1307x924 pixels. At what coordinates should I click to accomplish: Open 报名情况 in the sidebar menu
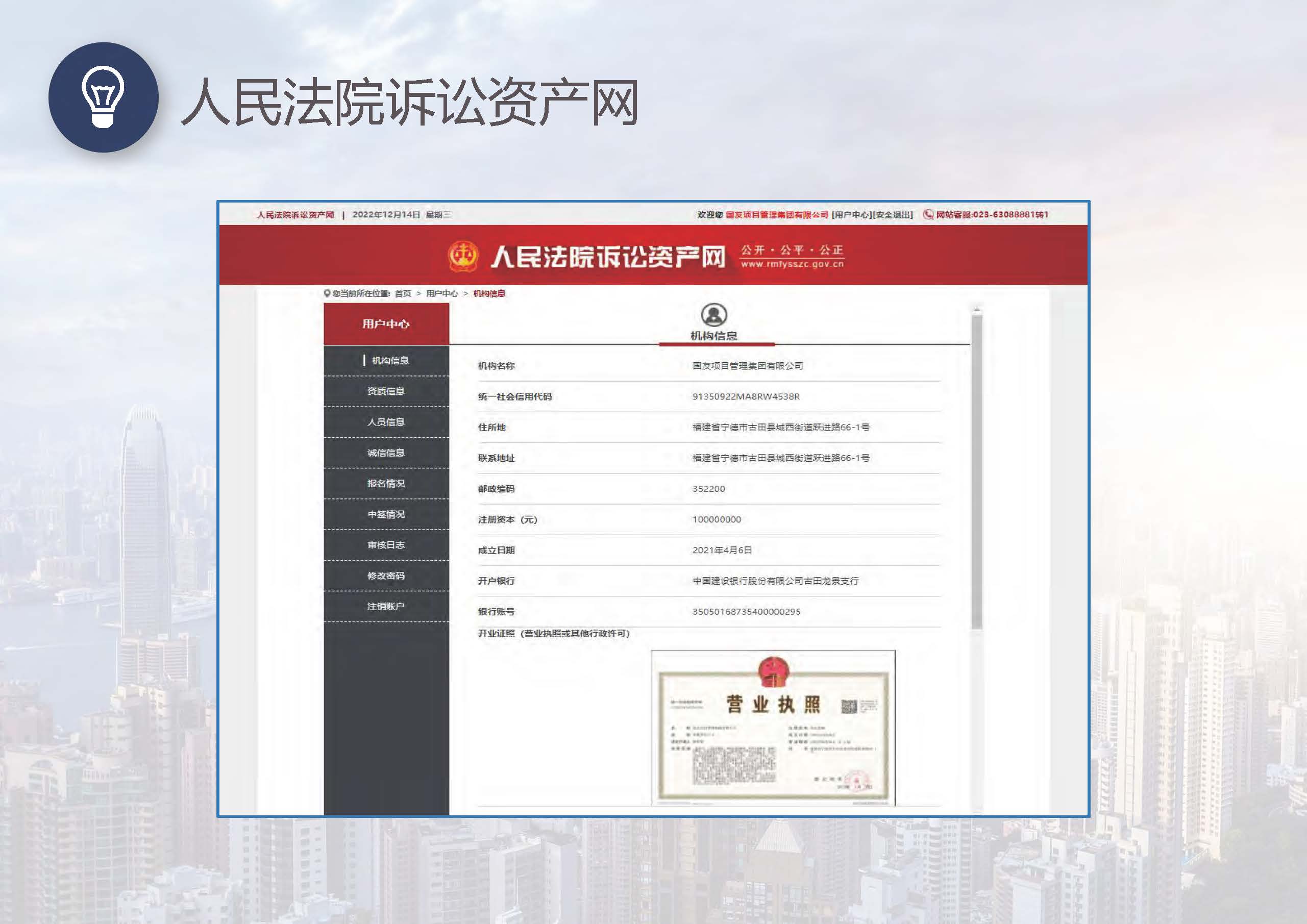pyautogui.click(x=386, y=483)
